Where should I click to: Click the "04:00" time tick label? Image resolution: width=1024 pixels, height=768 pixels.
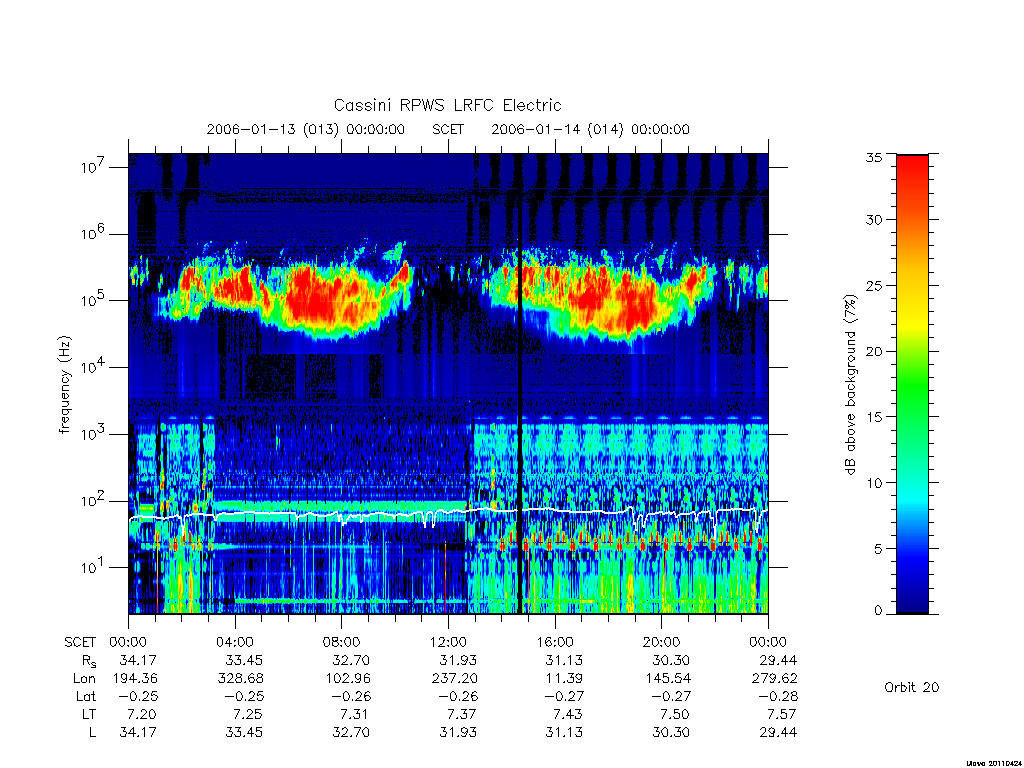tap(235, 642)
